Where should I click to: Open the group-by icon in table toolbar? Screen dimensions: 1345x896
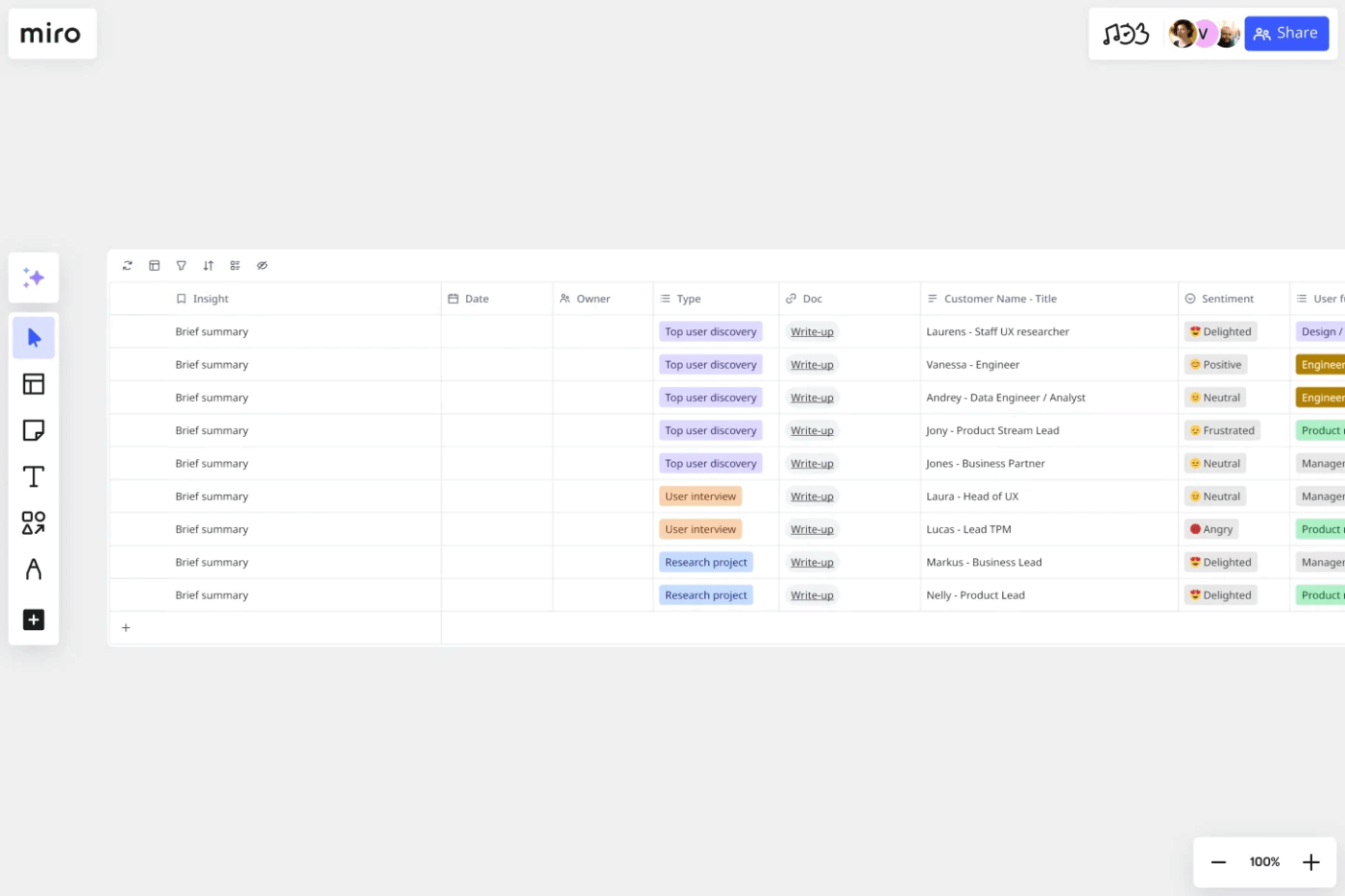pyautogui.click(x=235, y=265)
